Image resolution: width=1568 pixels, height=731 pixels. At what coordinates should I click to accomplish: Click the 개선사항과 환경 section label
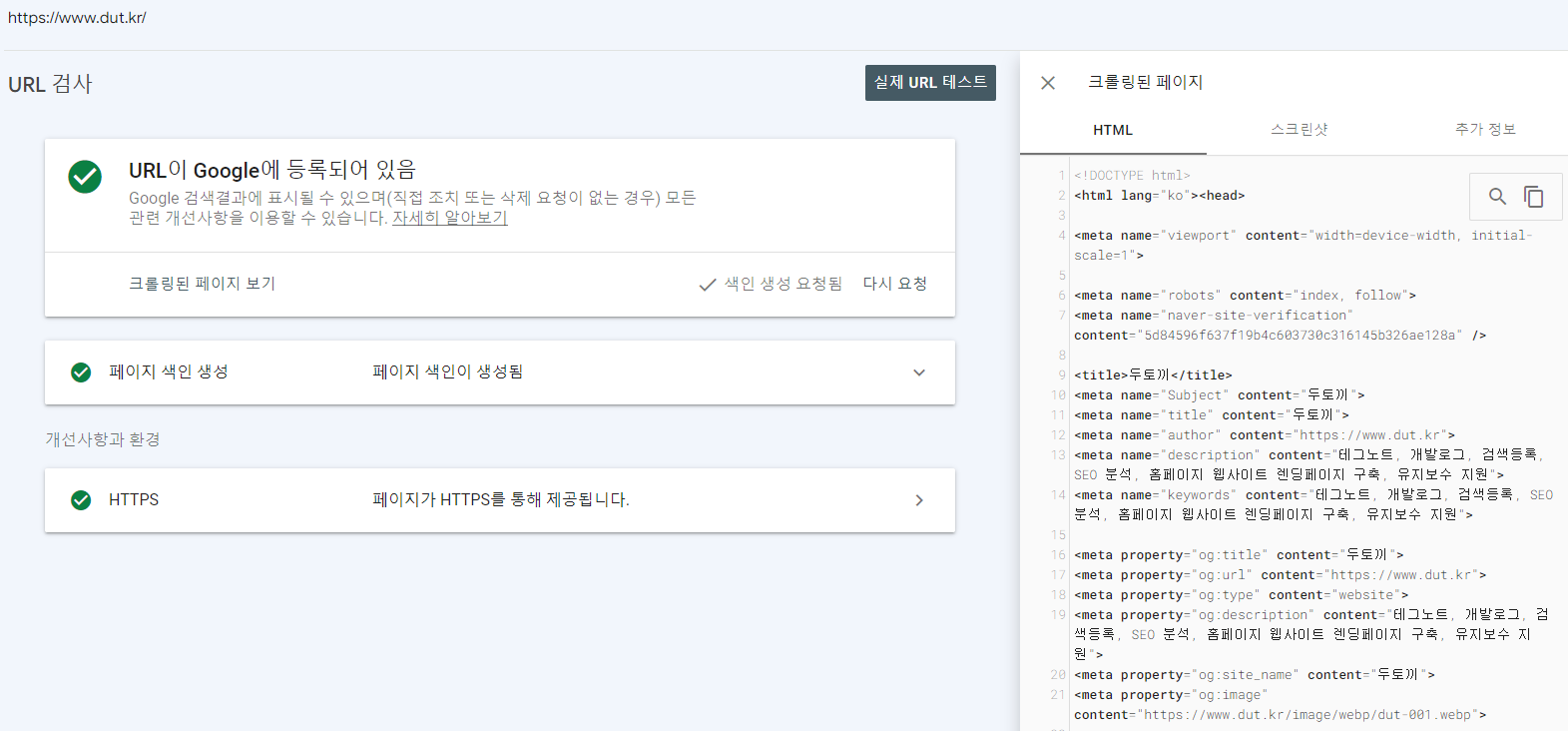click(103, 439)
